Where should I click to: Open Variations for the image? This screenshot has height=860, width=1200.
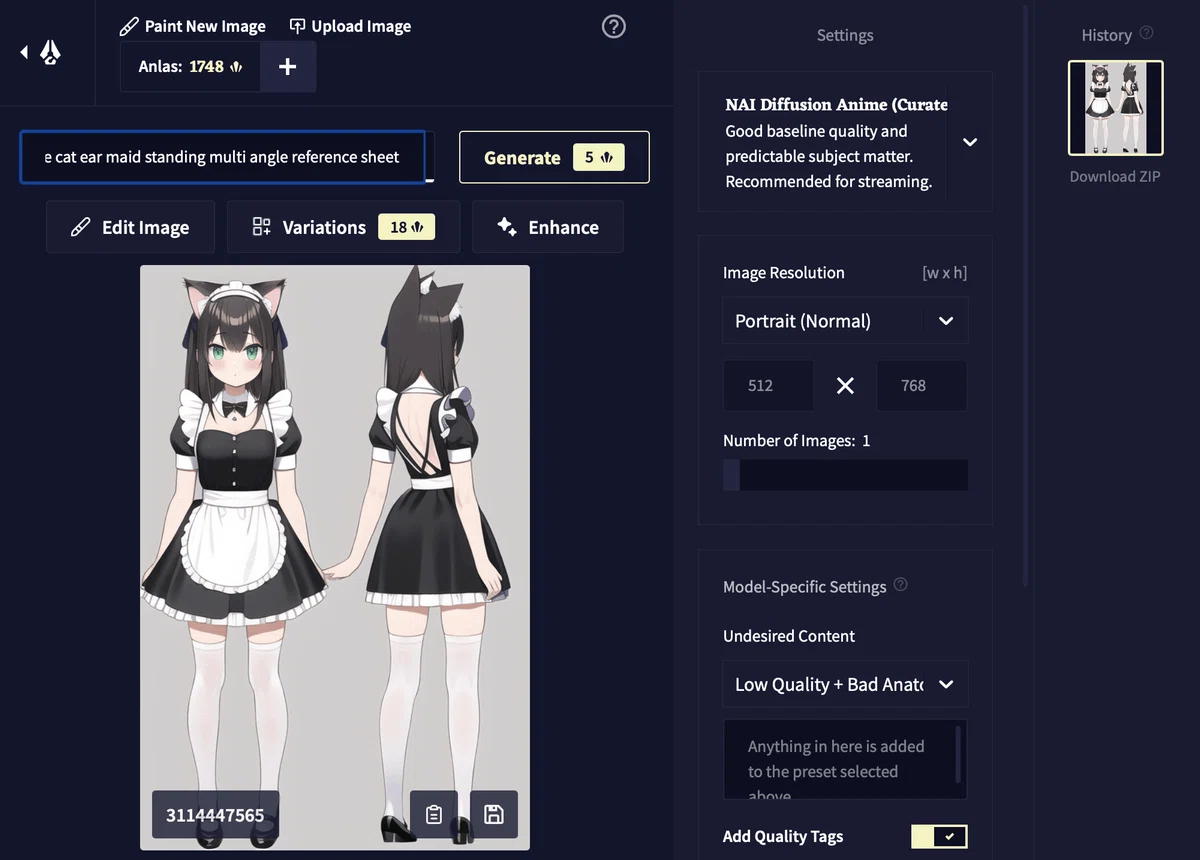(x=343, y=227)
